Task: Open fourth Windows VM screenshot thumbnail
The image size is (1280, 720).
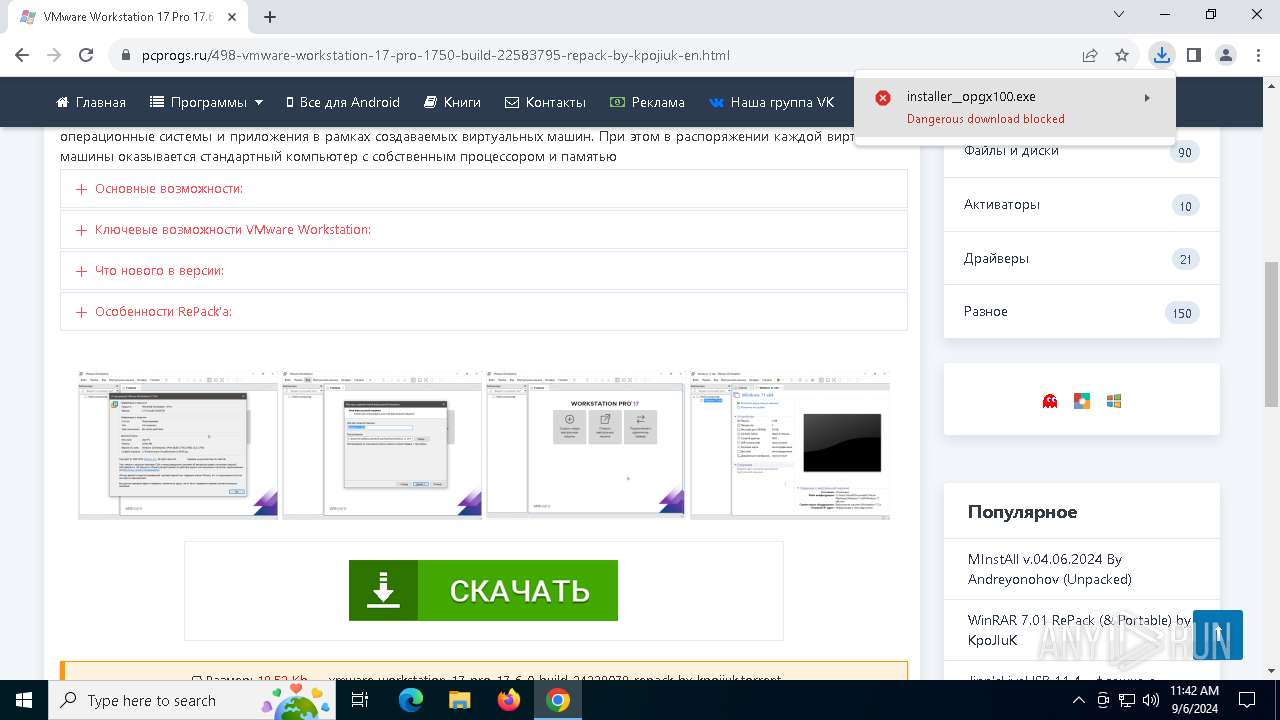Action: 790,444
